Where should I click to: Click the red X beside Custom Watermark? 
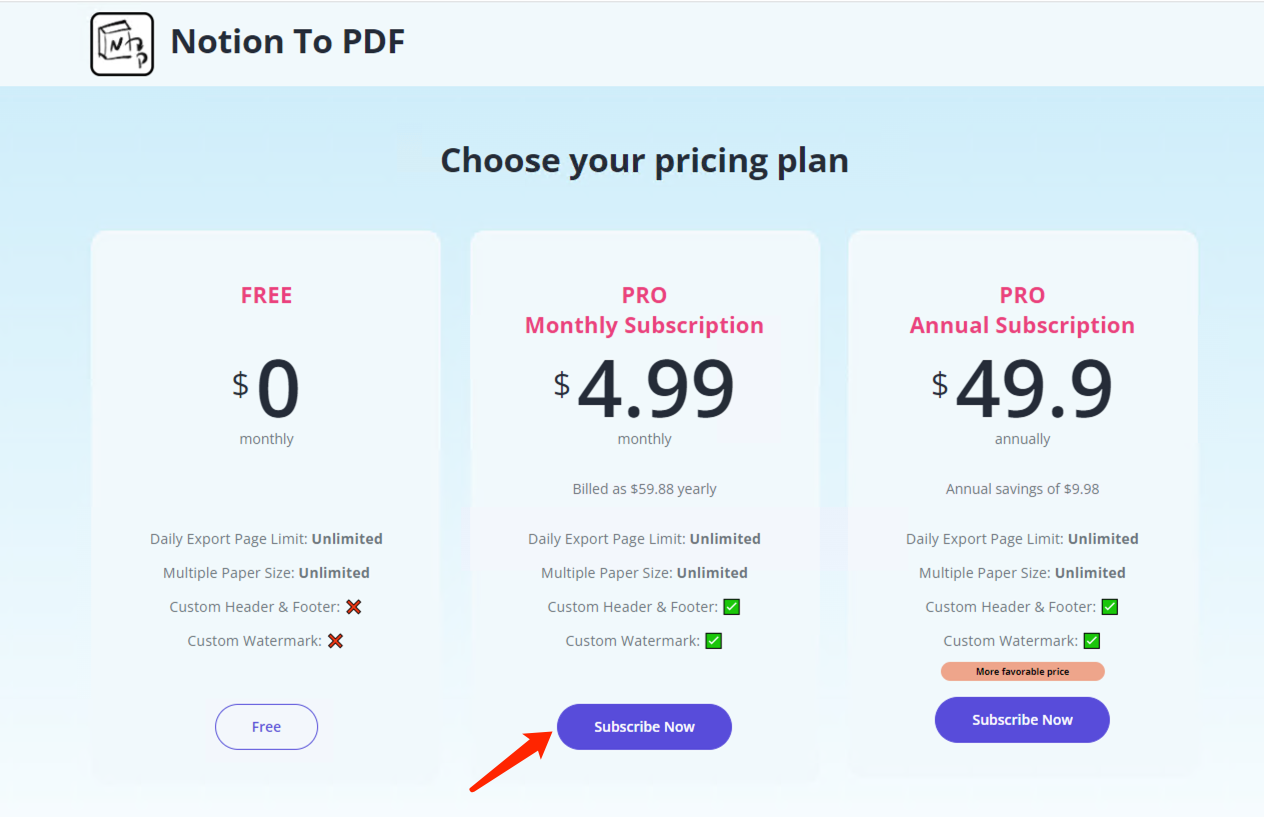pyautogui.click(x=335, y=640)
